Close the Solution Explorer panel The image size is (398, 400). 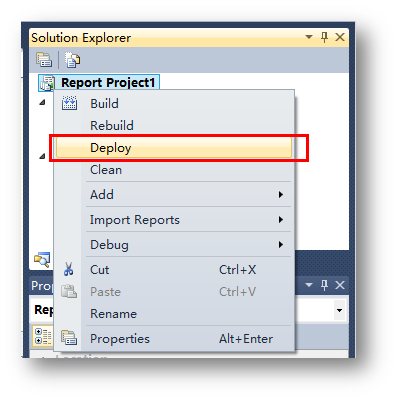340,37
